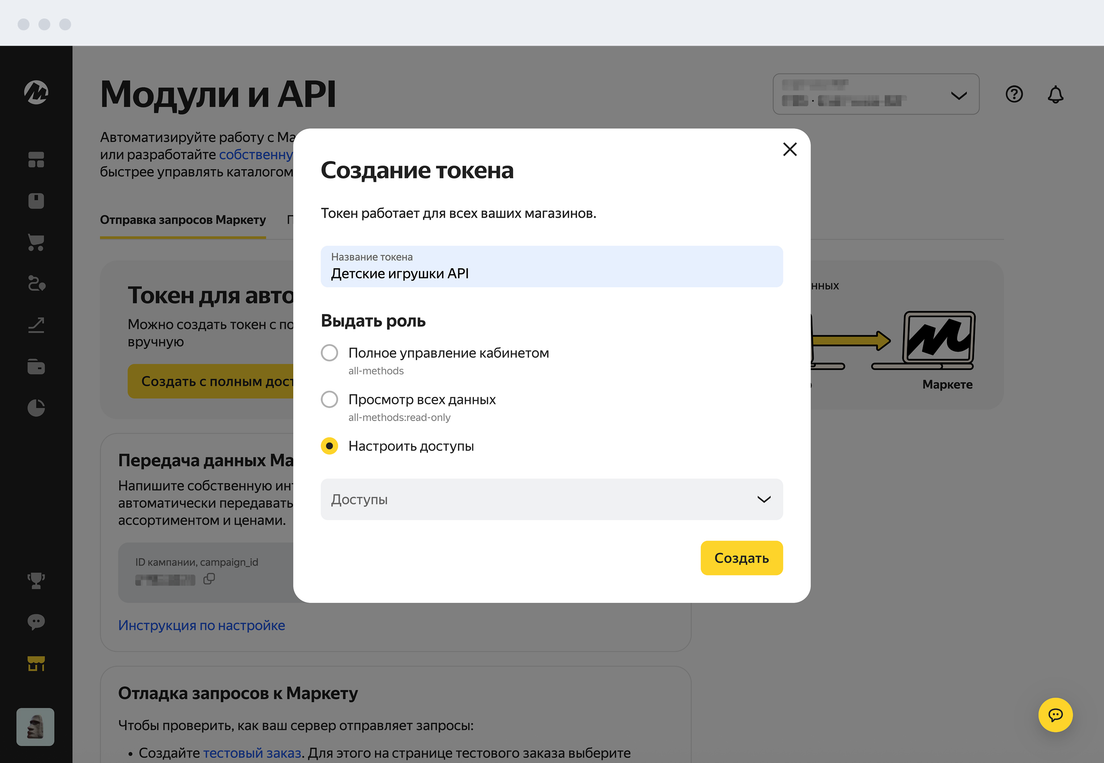Switch to 'Отправка запросов Маркету' tab
Image resolution: width=1104 pixels, height=763 pixels.
tap(183, 220)
